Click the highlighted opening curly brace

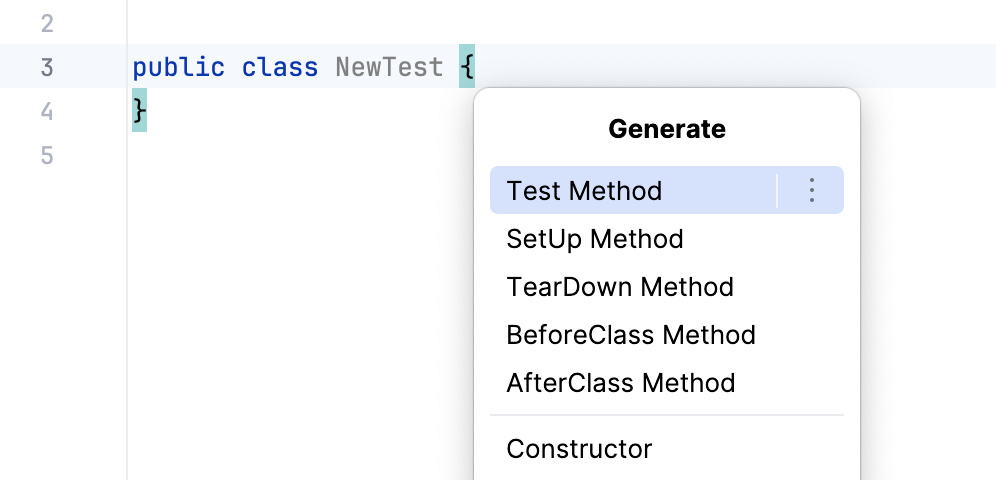(467, 67)
